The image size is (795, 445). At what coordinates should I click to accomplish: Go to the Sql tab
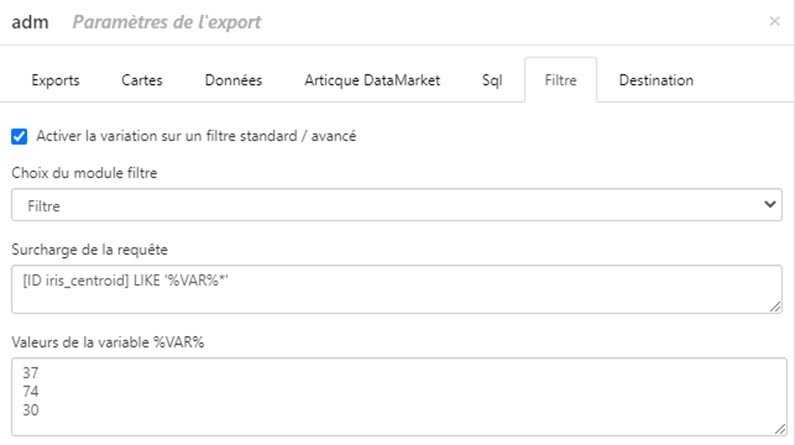pyautogui.click(x=492, y=80)
